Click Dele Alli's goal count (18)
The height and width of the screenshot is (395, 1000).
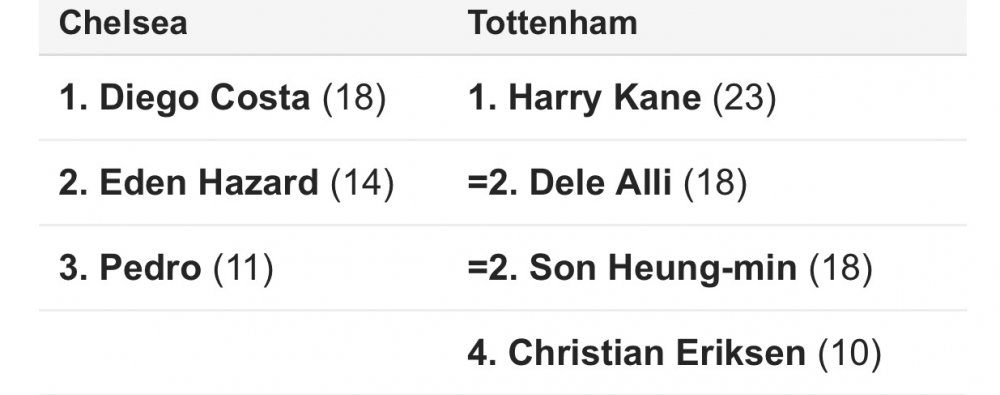tap(715, 184)
